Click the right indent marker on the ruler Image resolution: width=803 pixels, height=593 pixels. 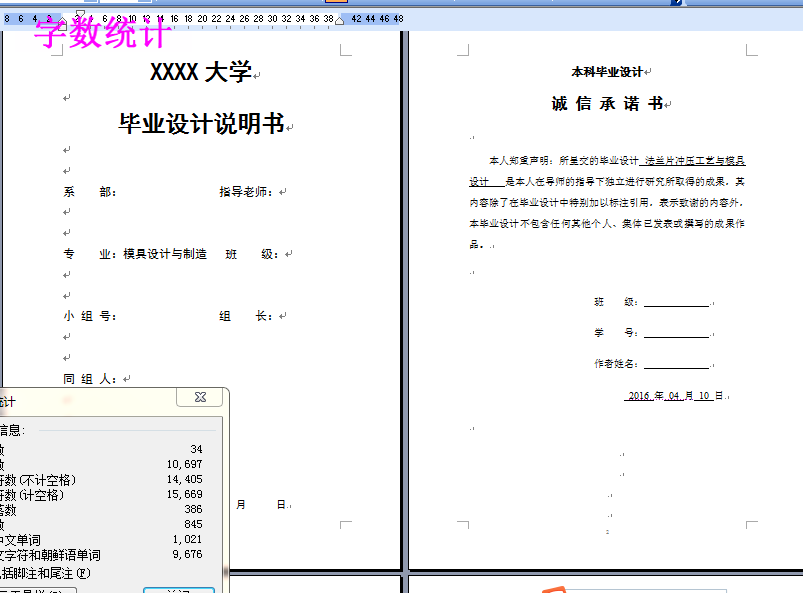(339, 21)
